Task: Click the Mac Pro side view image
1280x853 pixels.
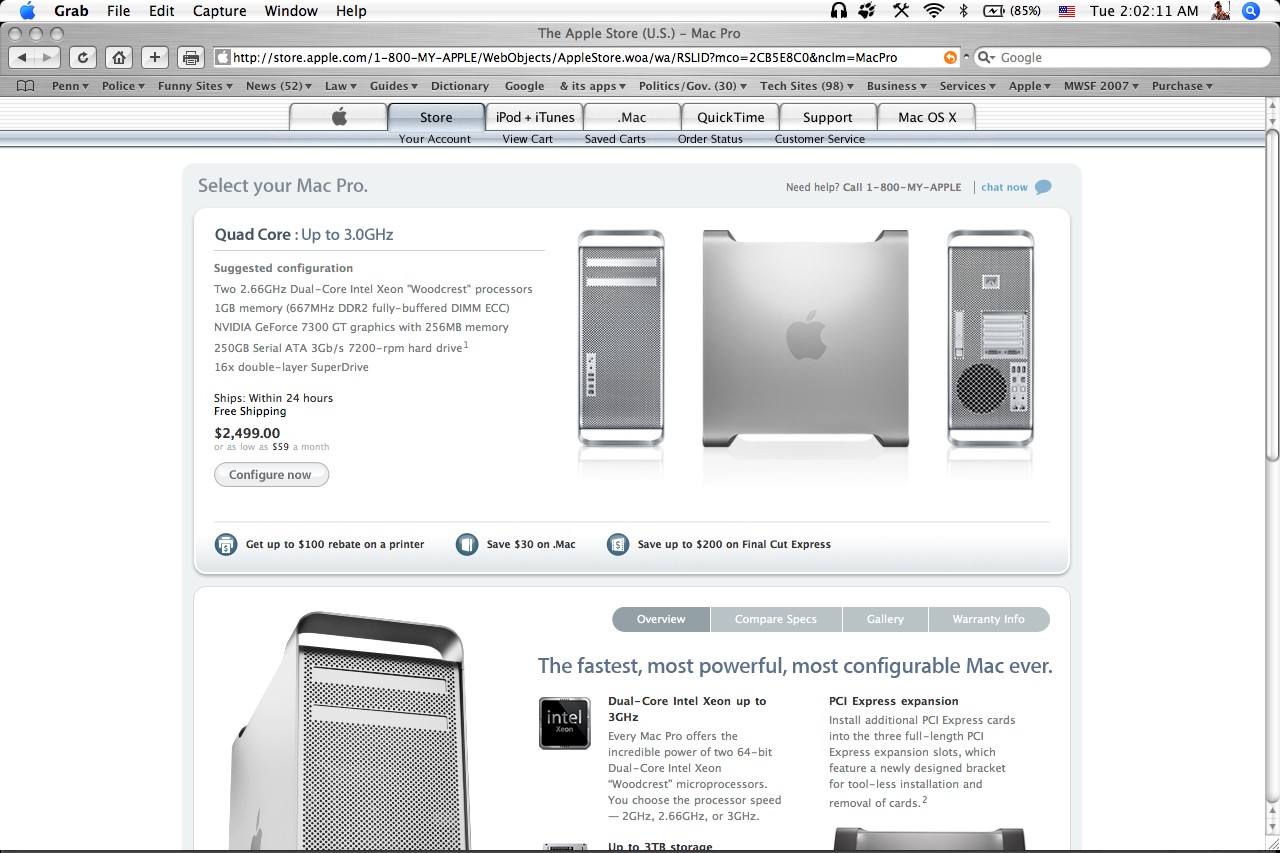Action: pyautogui.click(x=806, y=338)
